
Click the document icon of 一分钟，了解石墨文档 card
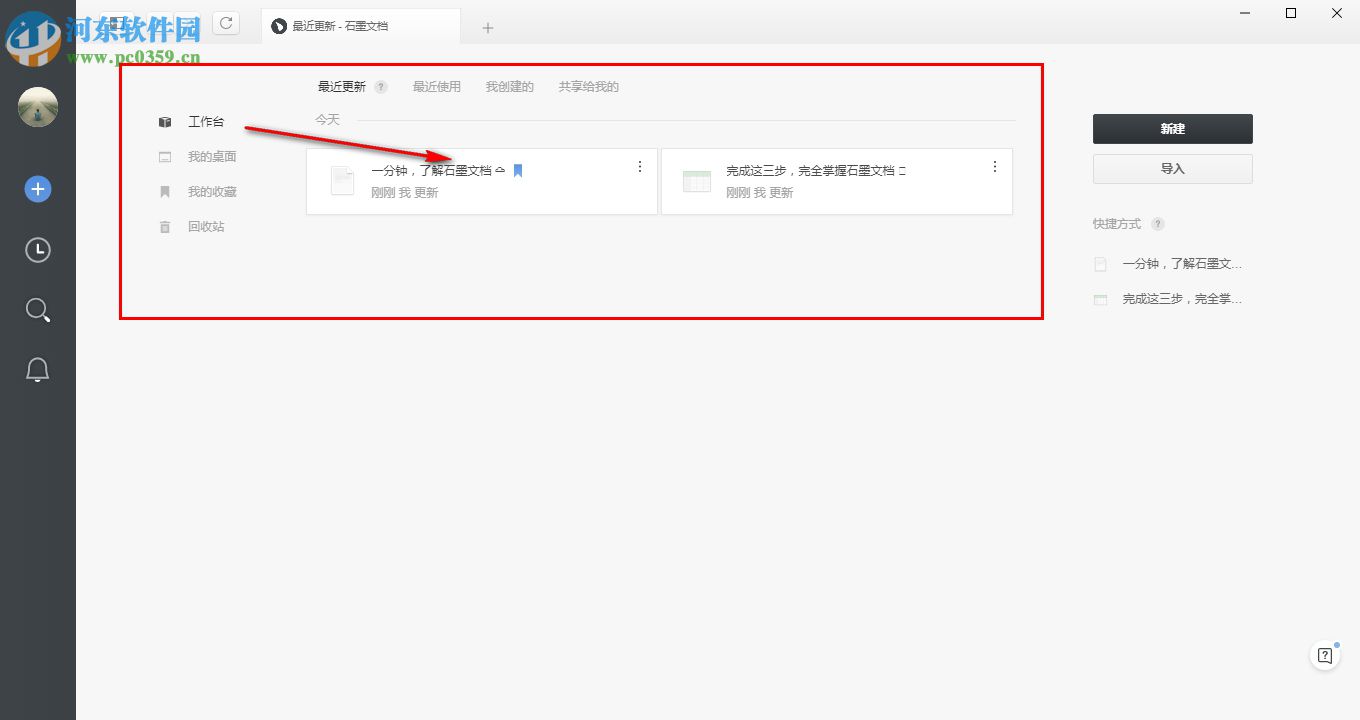click(x=343, y=181)
